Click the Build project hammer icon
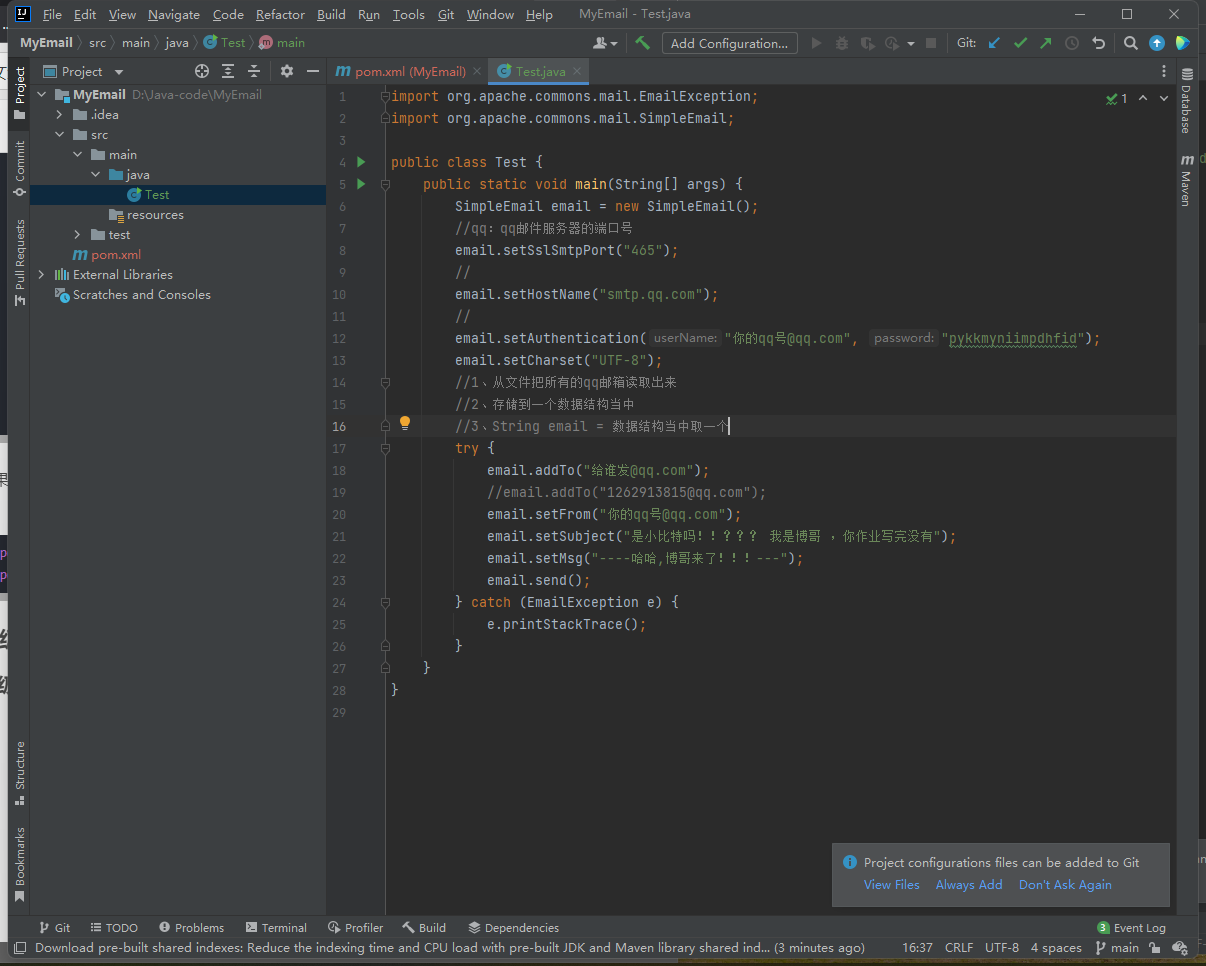 click(x=643, y=43)
